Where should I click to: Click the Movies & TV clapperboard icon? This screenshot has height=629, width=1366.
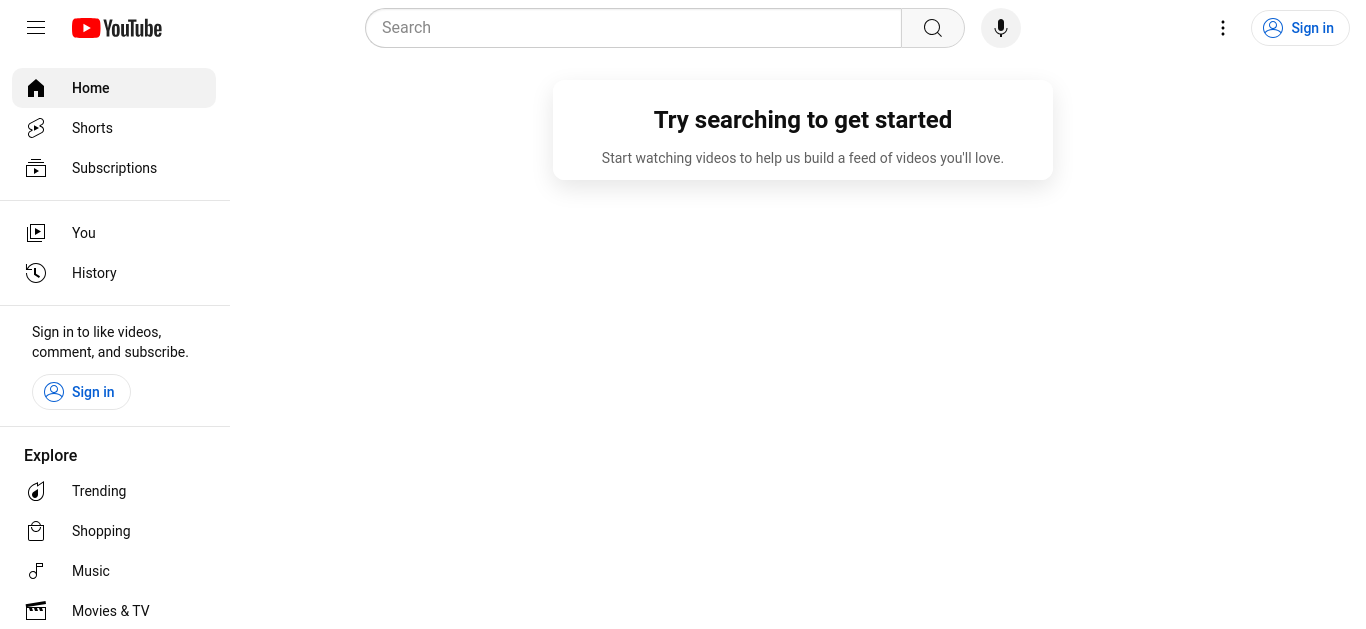pyautogui.click(x=36, y=611)
